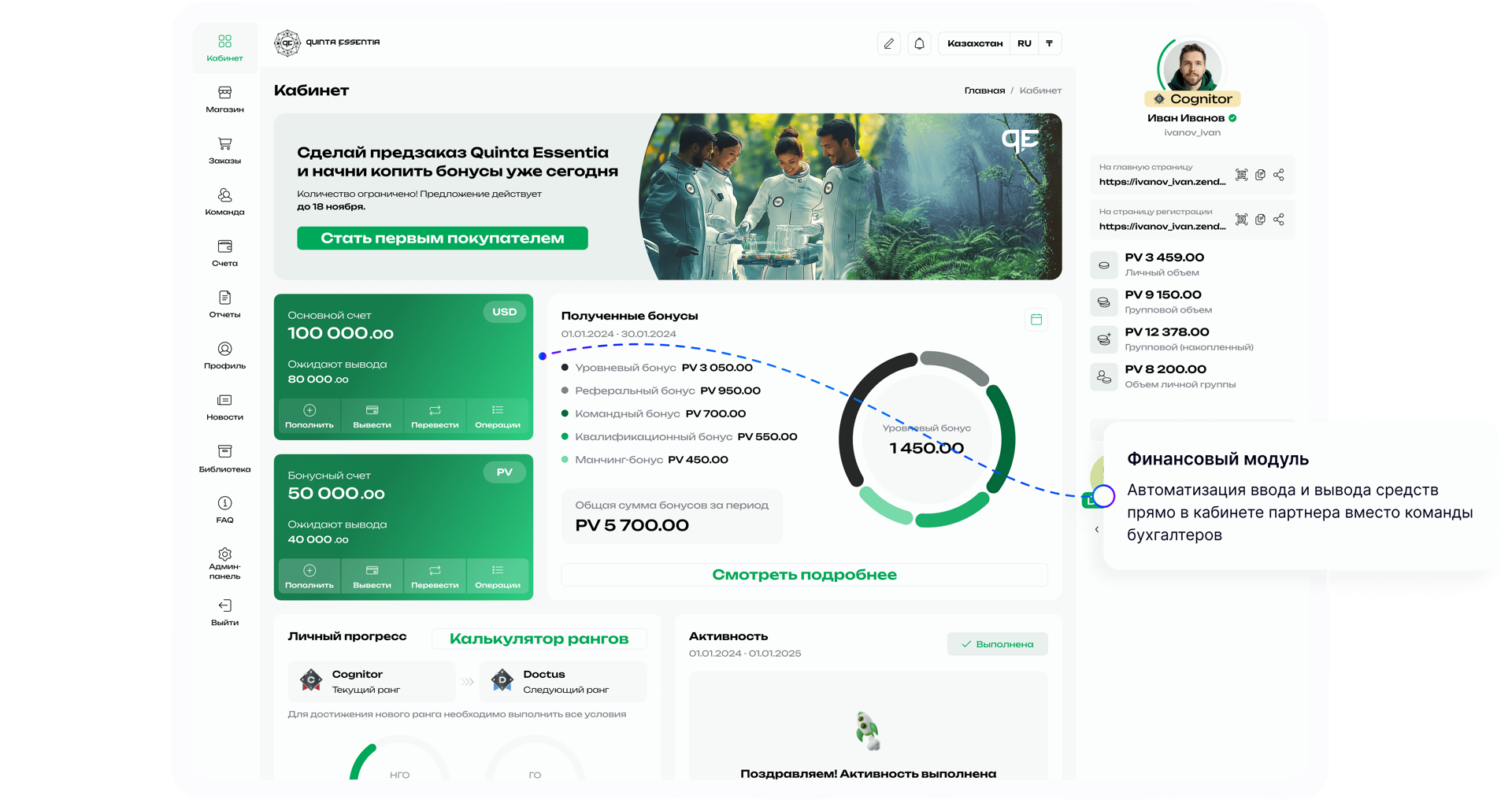Click the Cognitor rank badge under avatar

pos(1192,99)
